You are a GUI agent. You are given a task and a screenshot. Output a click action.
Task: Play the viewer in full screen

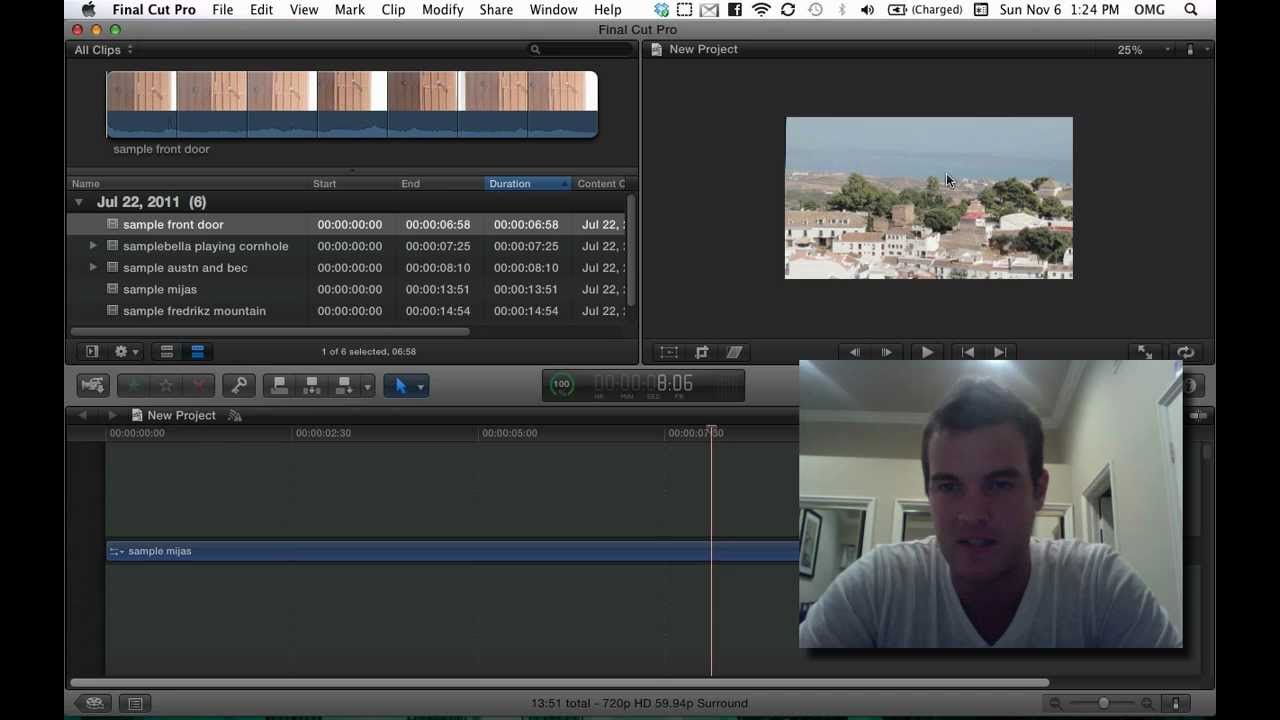pyautogui.click(x=1145, y=352)
